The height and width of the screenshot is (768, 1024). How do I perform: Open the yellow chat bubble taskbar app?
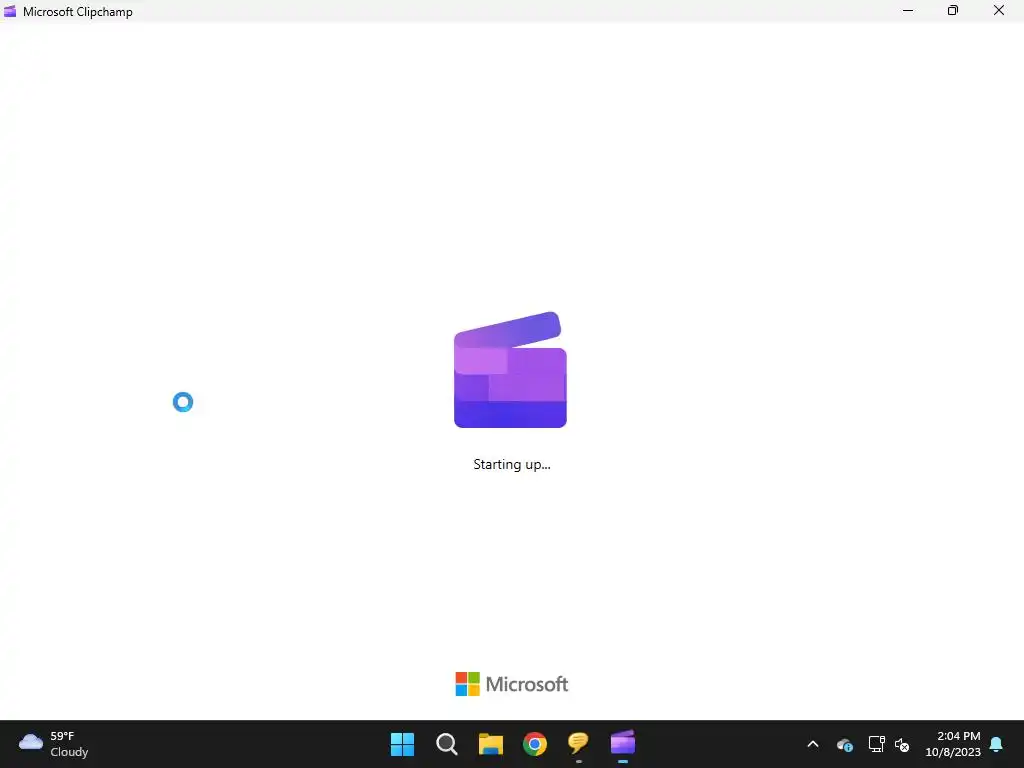click(579, 743)
